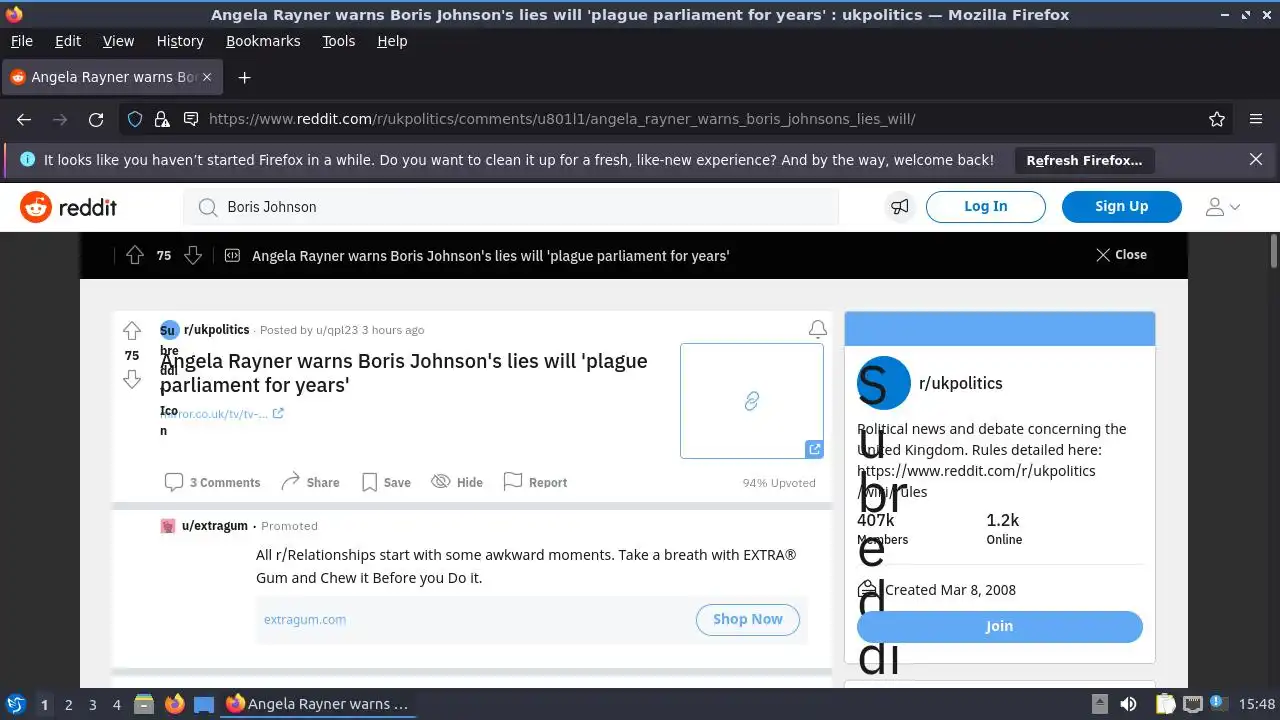Open the mirror.co.uk outbound link
Screen dimensions: 1280x720
coord(222,413)
